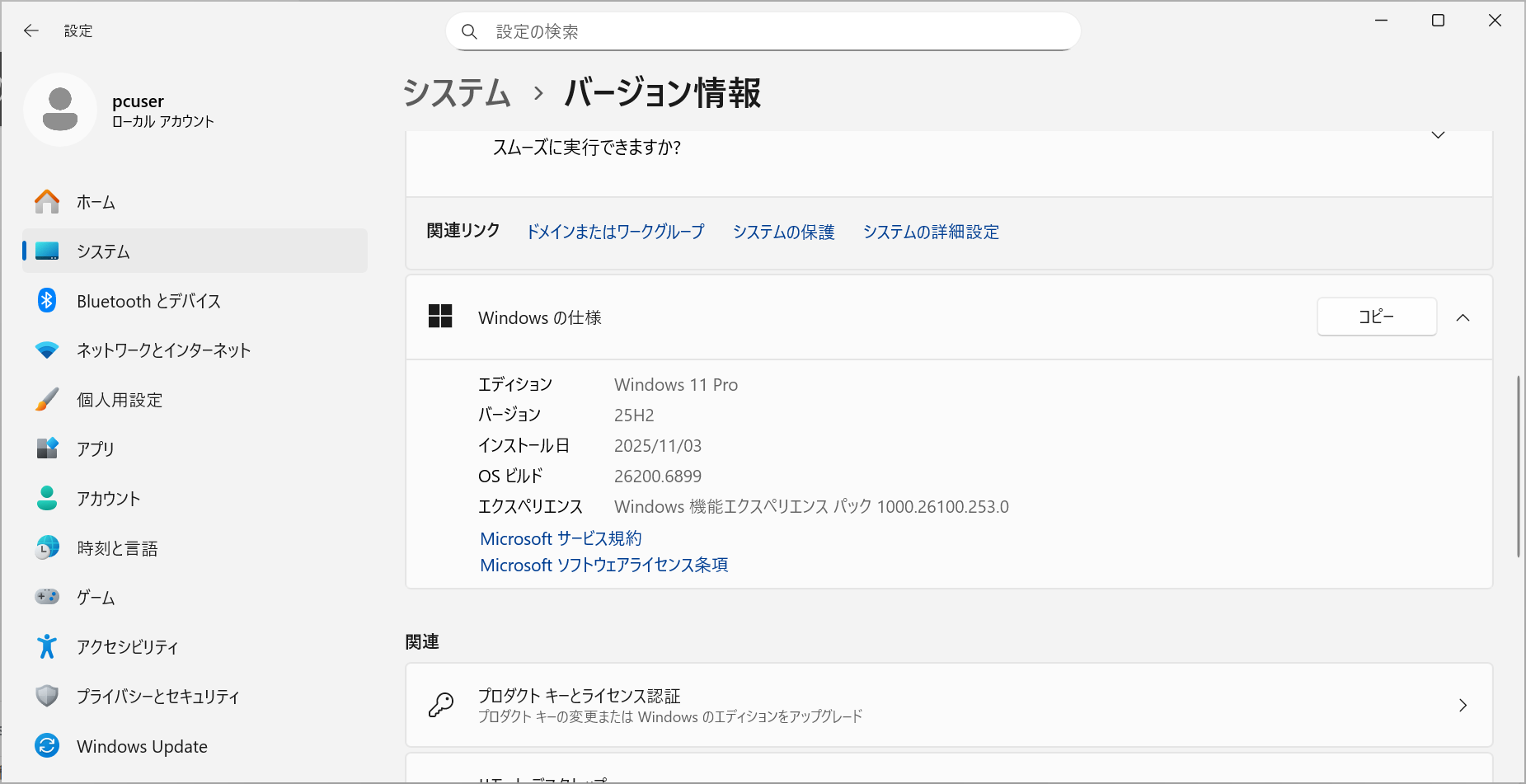Open the Microsoft サービス規約 link
This screenshot has height=784, width=1526.
561,538
